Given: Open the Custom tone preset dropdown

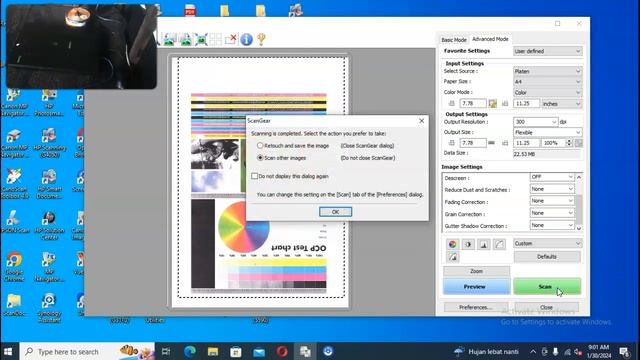Looking at the screenshot, I should point(547,244).
